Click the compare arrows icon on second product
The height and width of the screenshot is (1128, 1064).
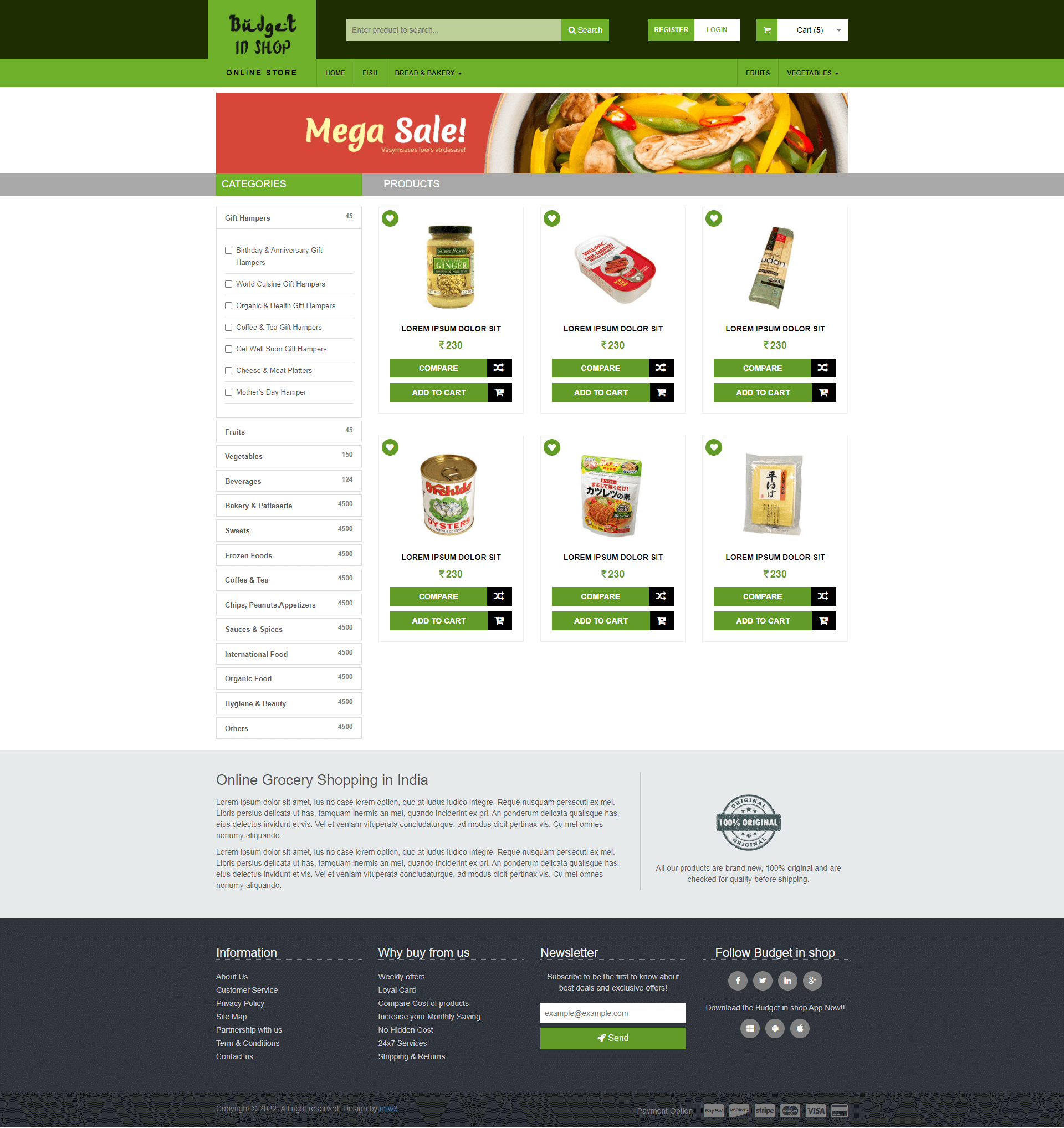(x=660, y=367)
